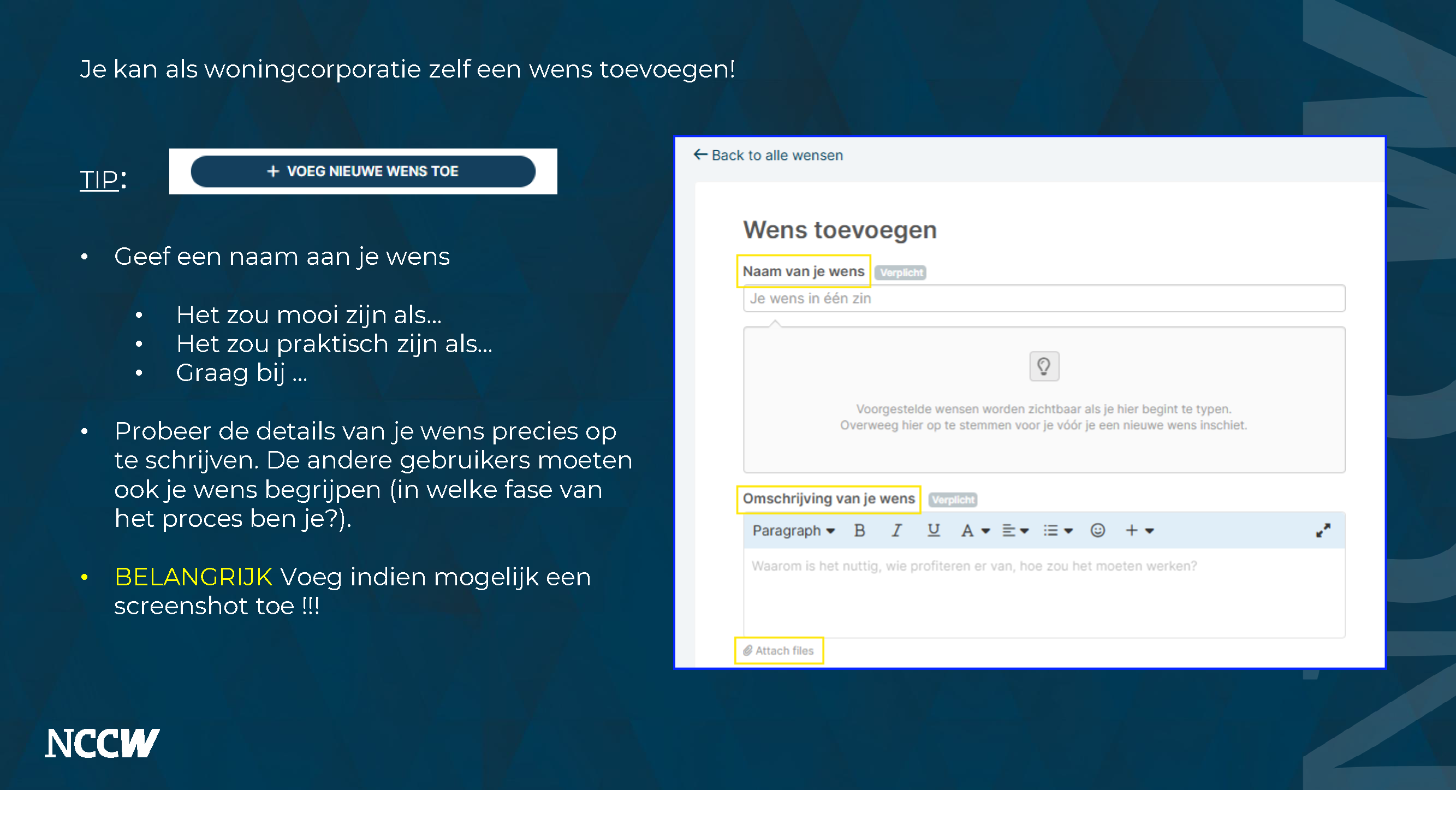Click the Je wens in één zin field
The width and height of the screenshot is (1456, 819).
tap(1043, 299)
